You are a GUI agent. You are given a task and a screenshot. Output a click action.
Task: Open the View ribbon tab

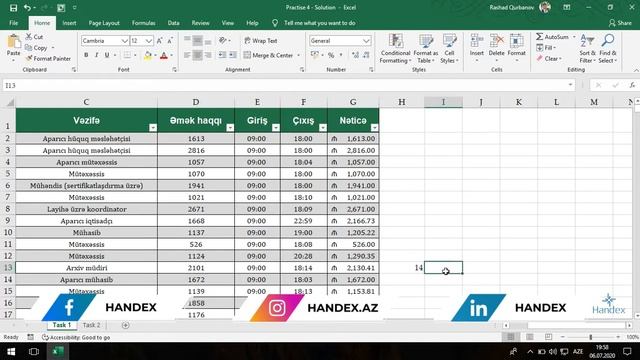(227, 23)
